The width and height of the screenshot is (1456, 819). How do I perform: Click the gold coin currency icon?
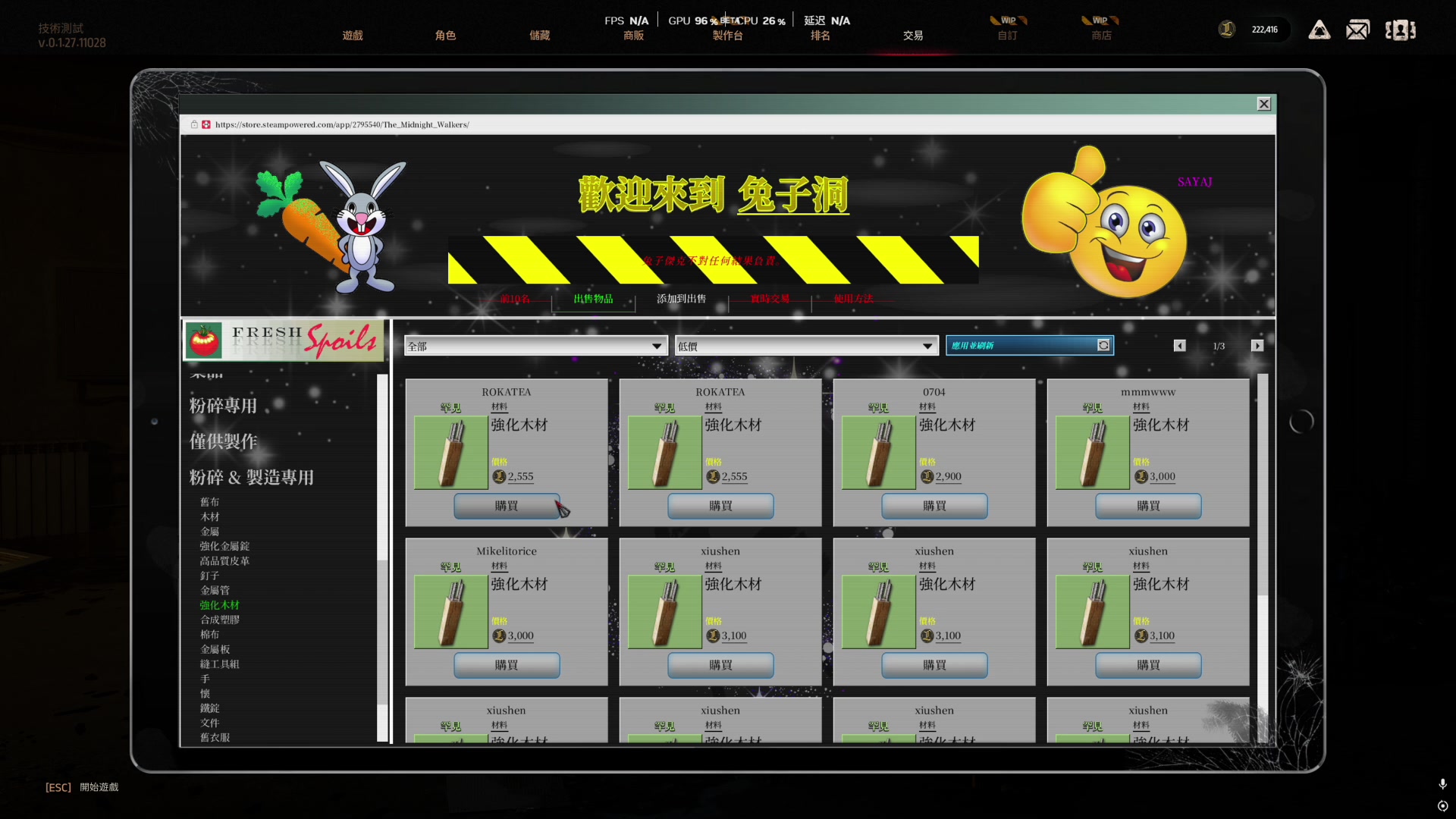tap(1226, 30)
